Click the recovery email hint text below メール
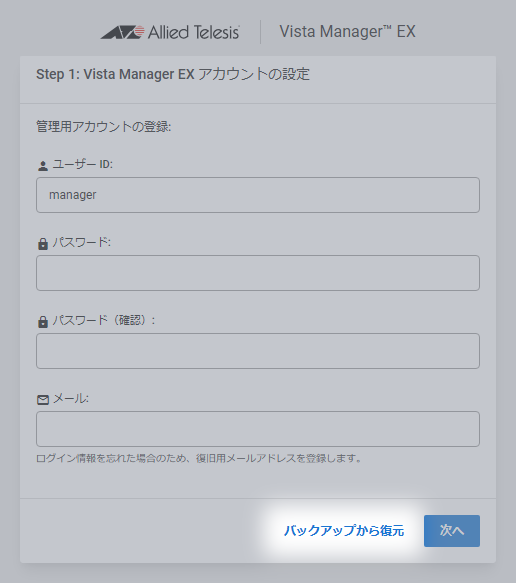The width and height of the screenshot is (516, 583). coord(199,458)
